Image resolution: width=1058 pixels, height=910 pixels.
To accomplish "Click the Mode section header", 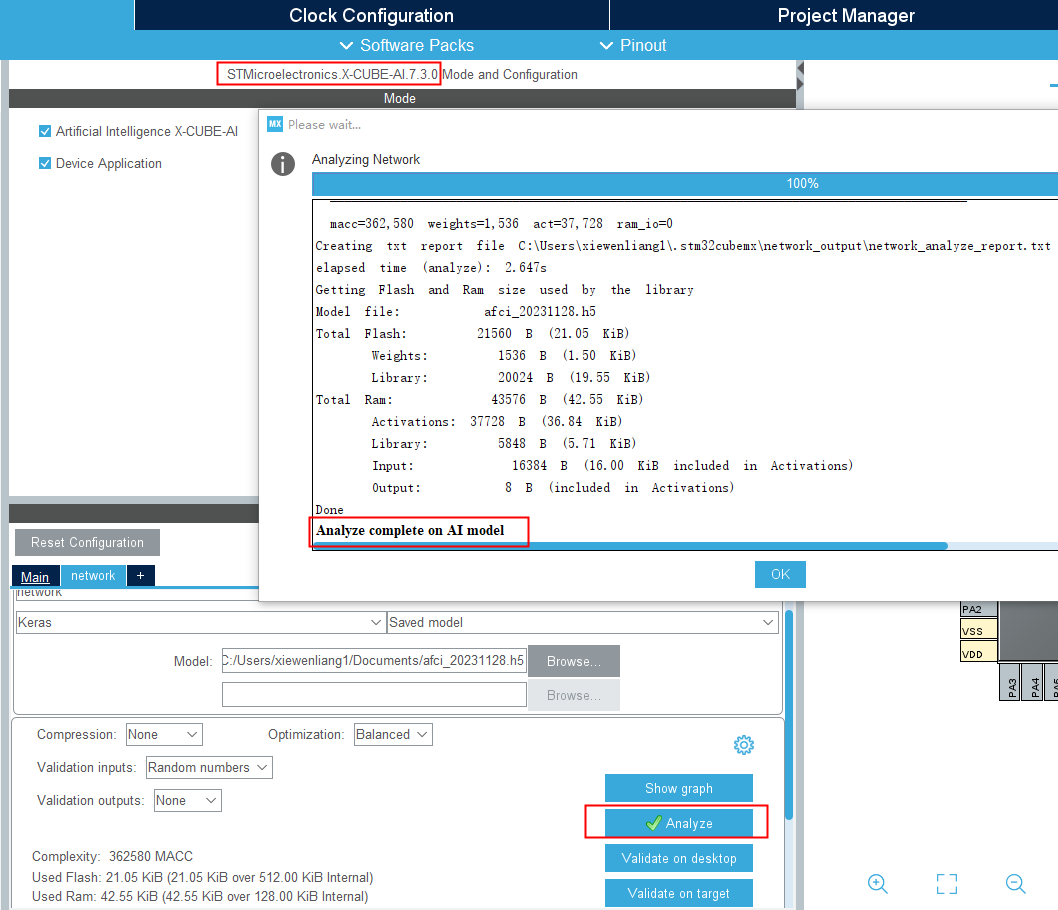I will [402, 98].
